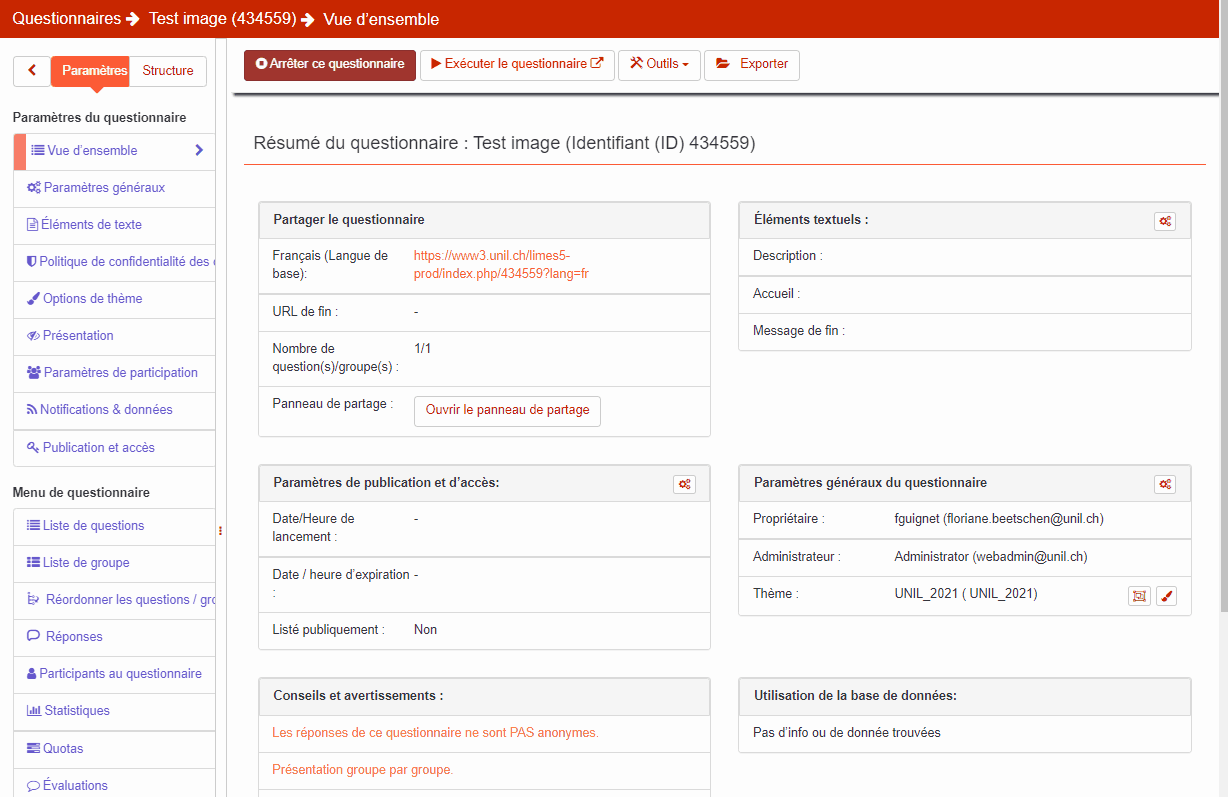Expand the Vue d'ensemble chevron
The image size is (1228, 797).
pos(199,151)
